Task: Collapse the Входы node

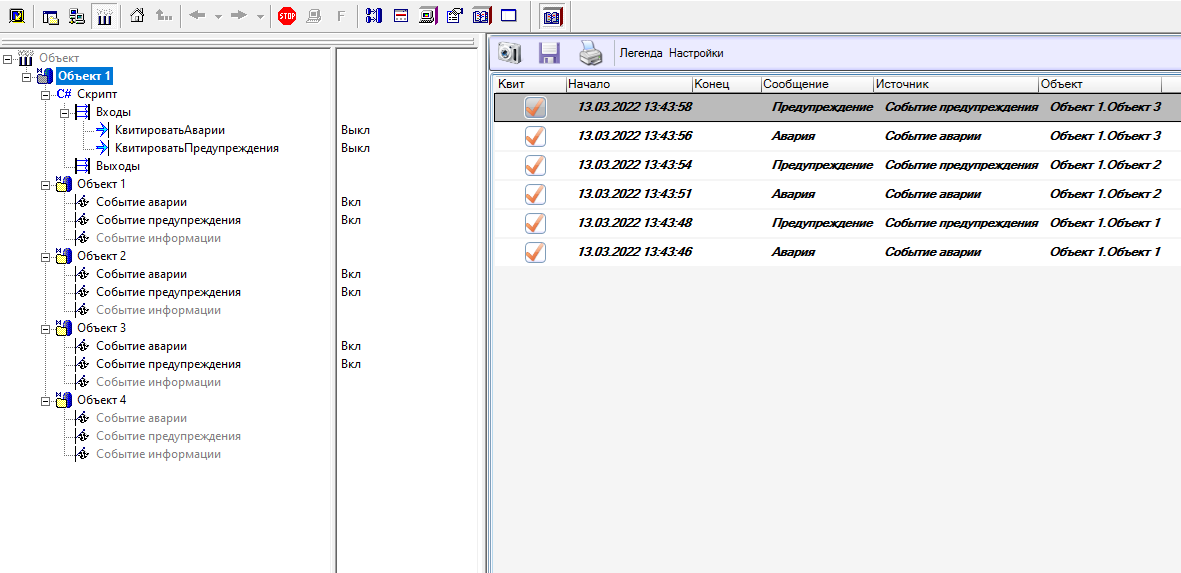Action: coord(64,113)
